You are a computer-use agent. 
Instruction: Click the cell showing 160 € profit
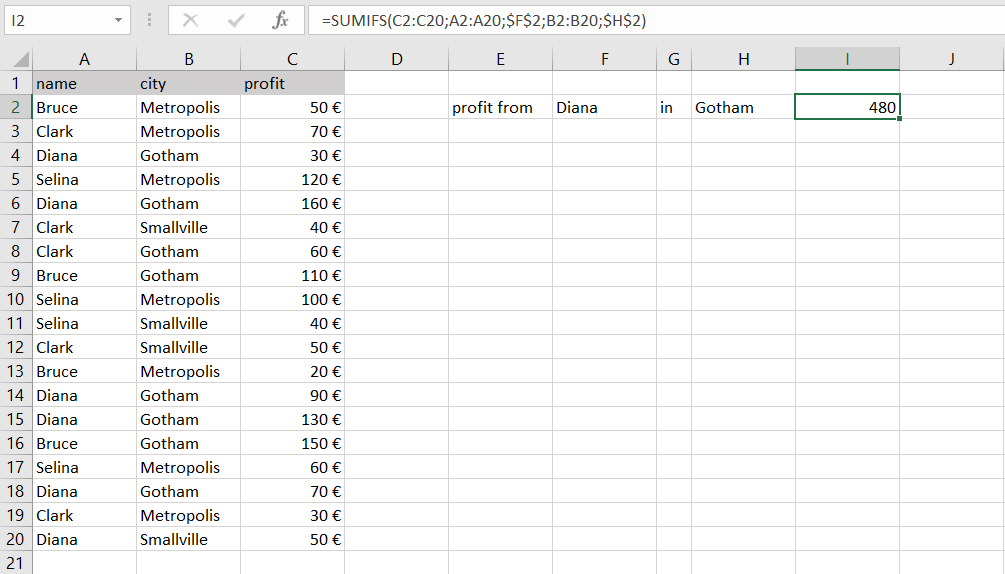coord(292,203)
